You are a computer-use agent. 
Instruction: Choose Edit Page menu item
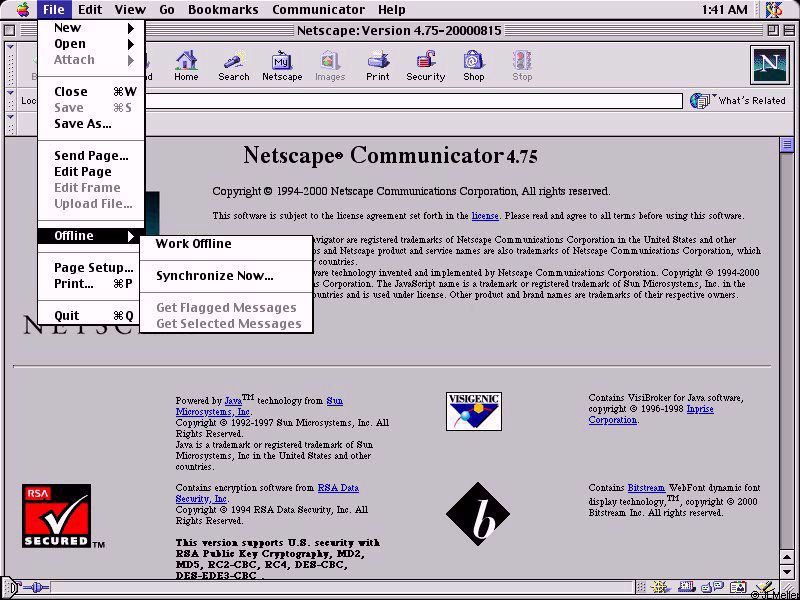(x=92, y=172)
